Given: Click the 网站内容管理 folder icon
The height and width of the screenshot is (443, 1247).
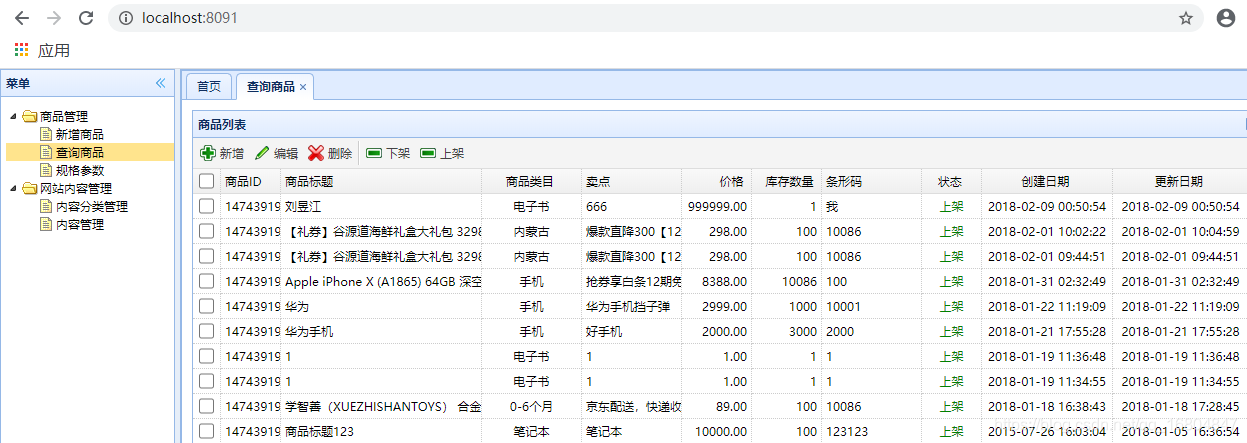Looking at the screenshot, I should click(x=30, y=188).
